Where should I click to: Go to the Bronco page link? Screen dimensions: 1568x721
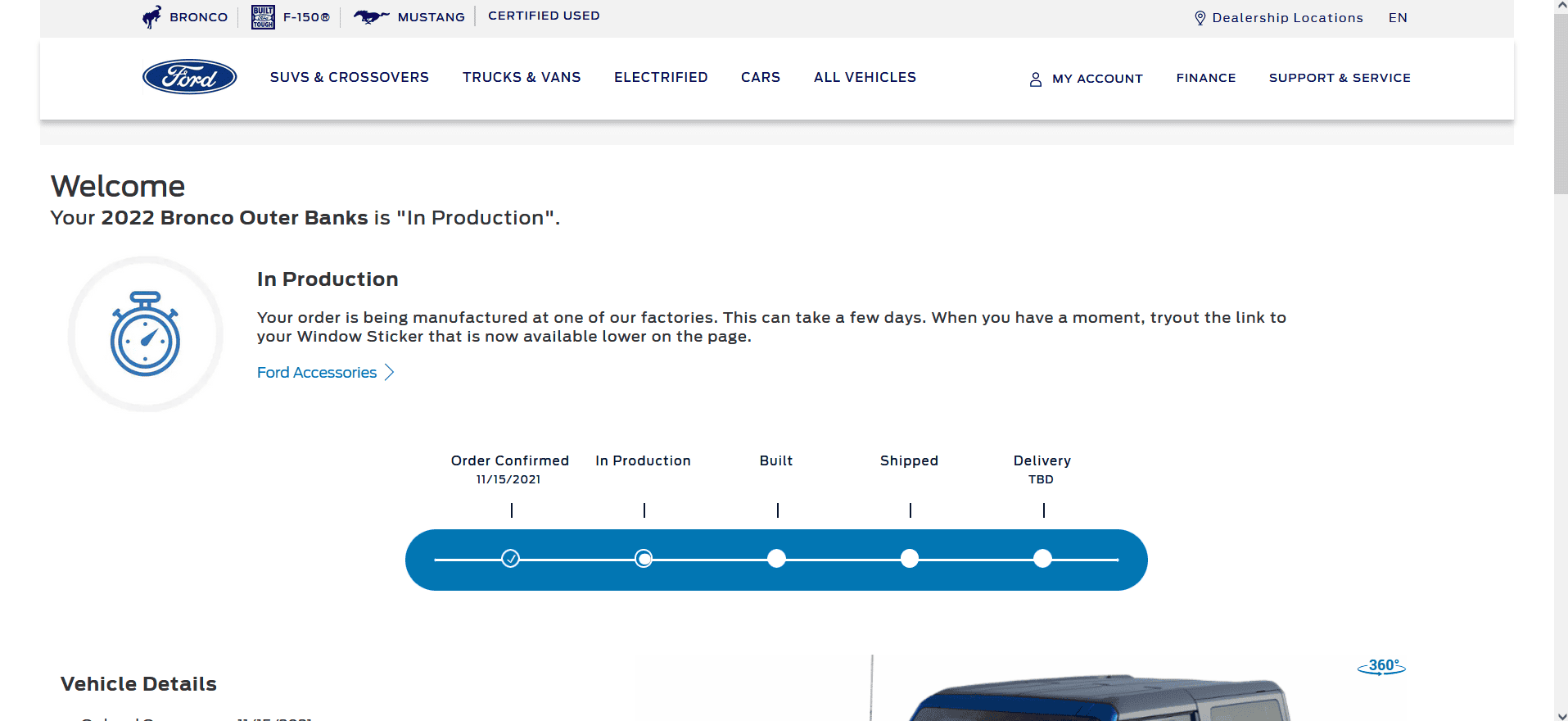click(x=199, y=17)
